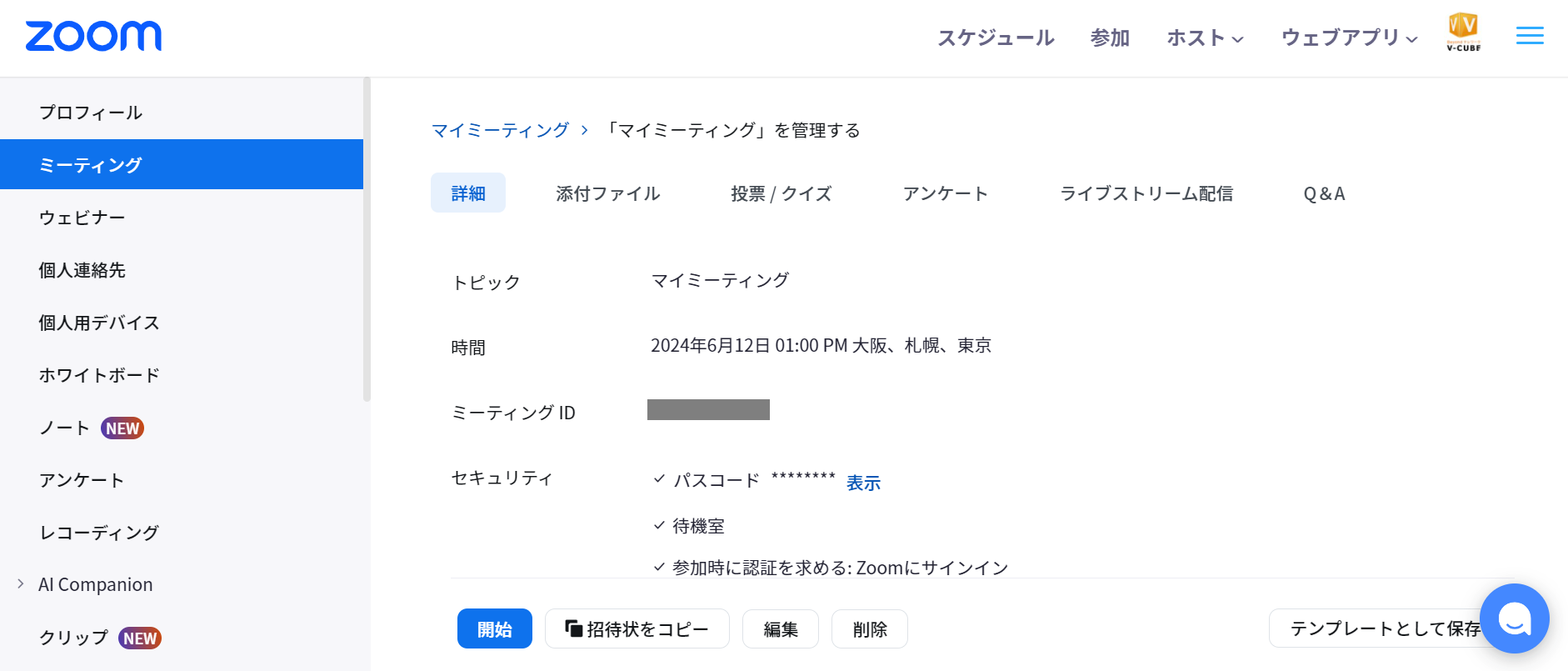
Task: Expand the ウェブアプリ dropdown
Action: (x=1349, y=38)
